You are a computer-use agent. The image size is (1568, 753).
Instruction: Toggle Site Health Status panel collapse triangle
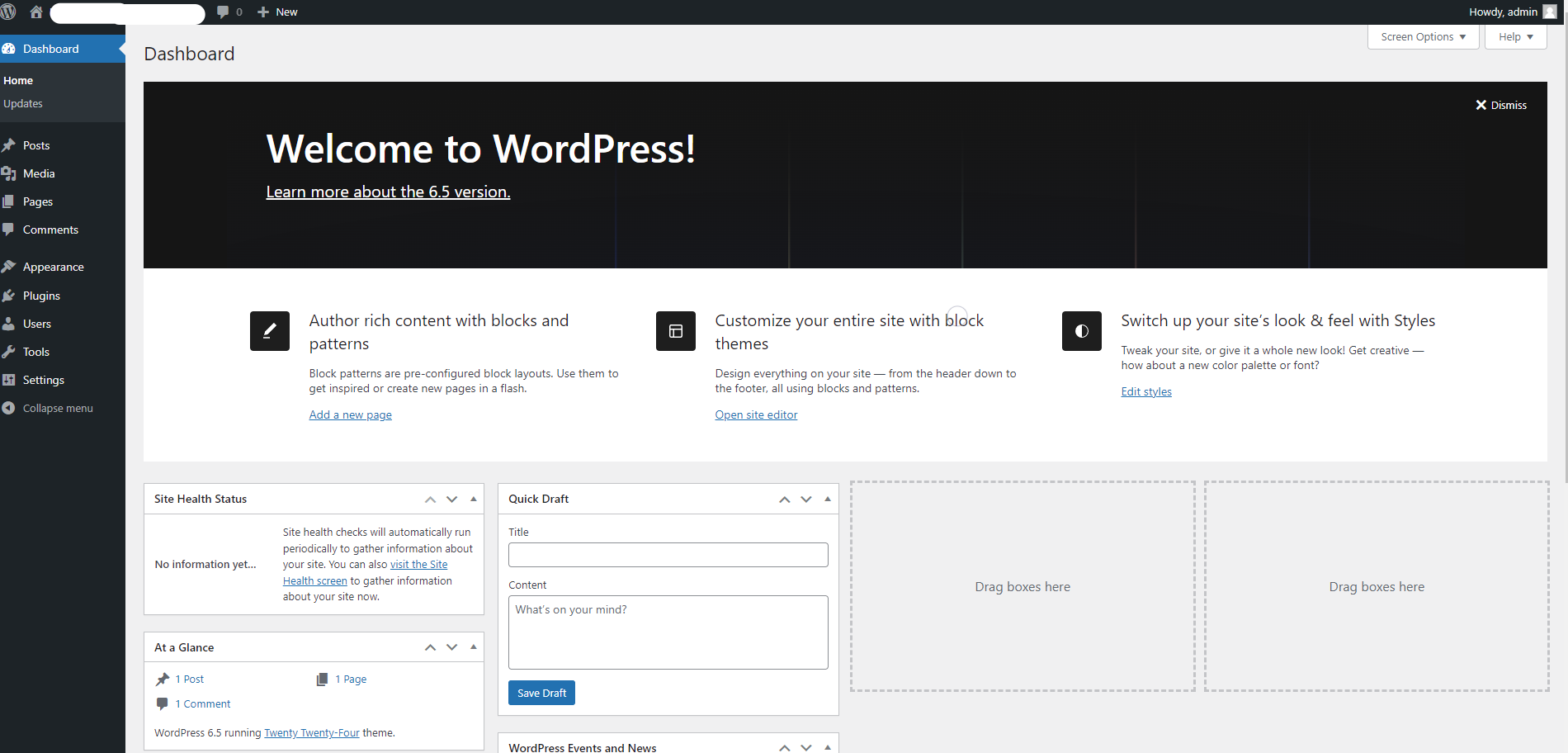474,499
